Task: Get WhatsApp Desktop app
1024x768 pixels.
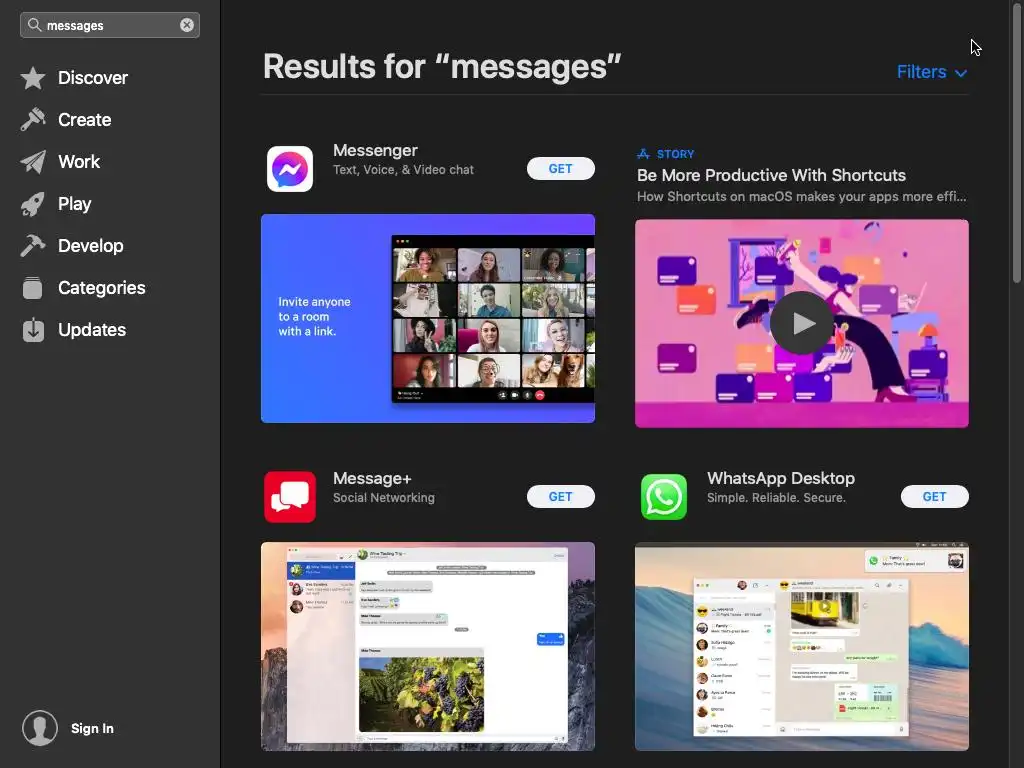Action: click(935, 497)
